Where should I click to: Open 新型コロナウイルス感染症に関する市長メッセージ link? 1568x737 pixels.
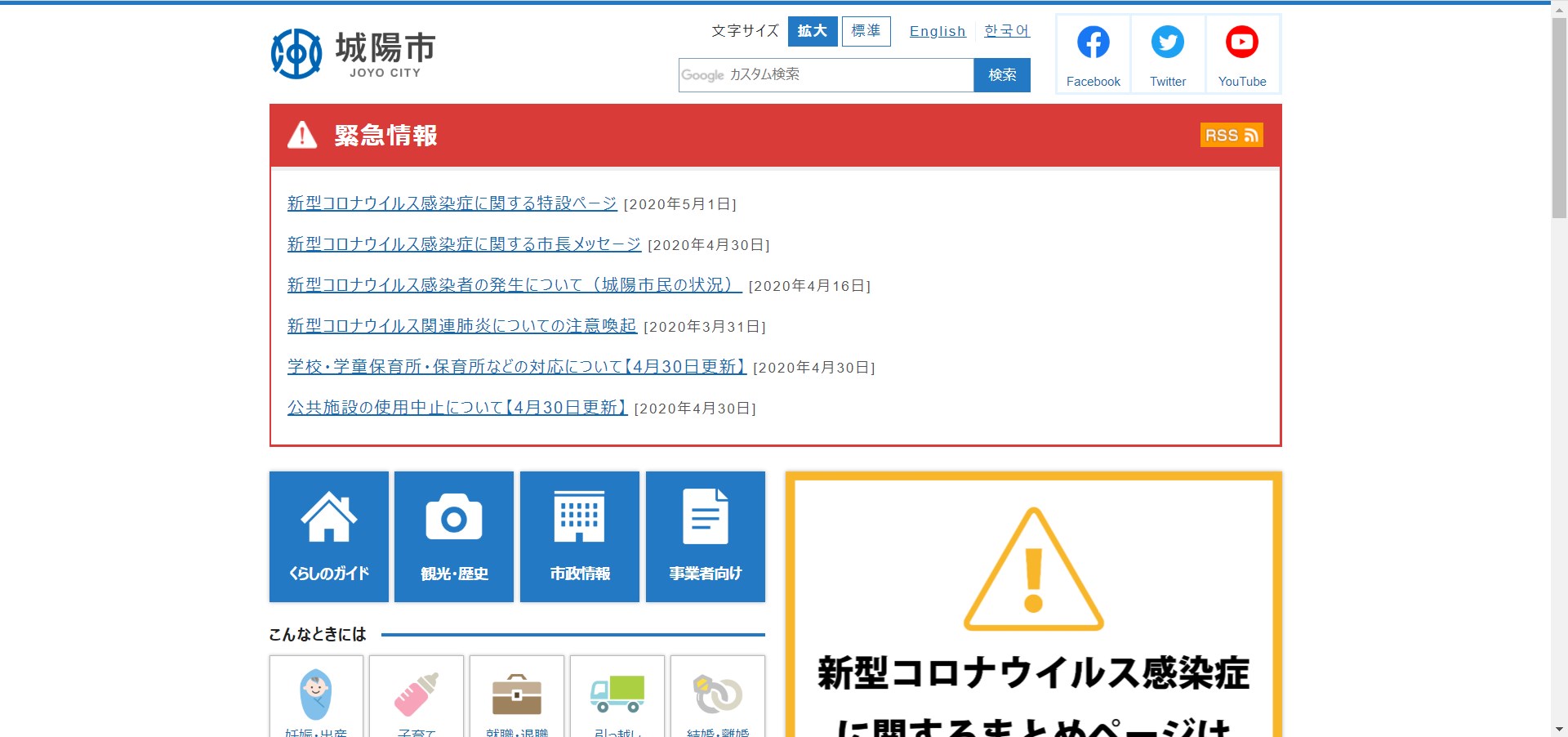[x=464, y=244]
